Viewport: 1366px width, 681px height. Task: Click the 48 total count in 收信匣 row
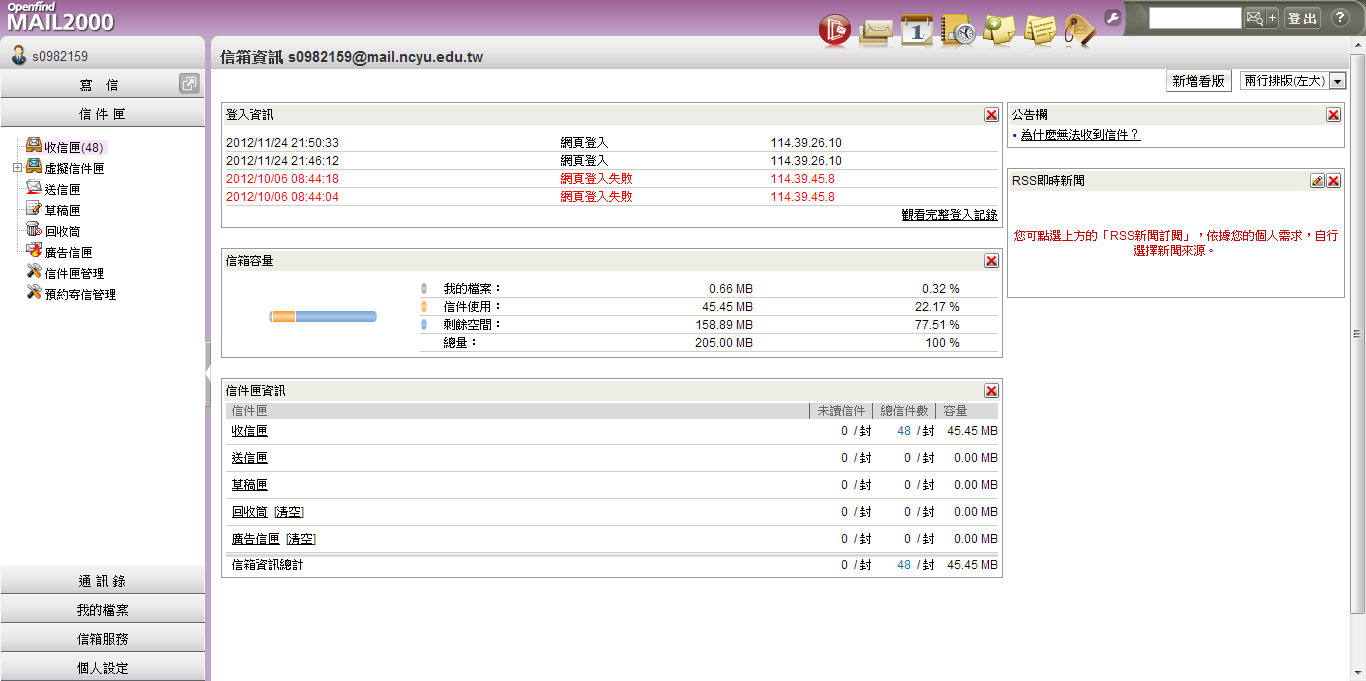click(x=904, y=431)
